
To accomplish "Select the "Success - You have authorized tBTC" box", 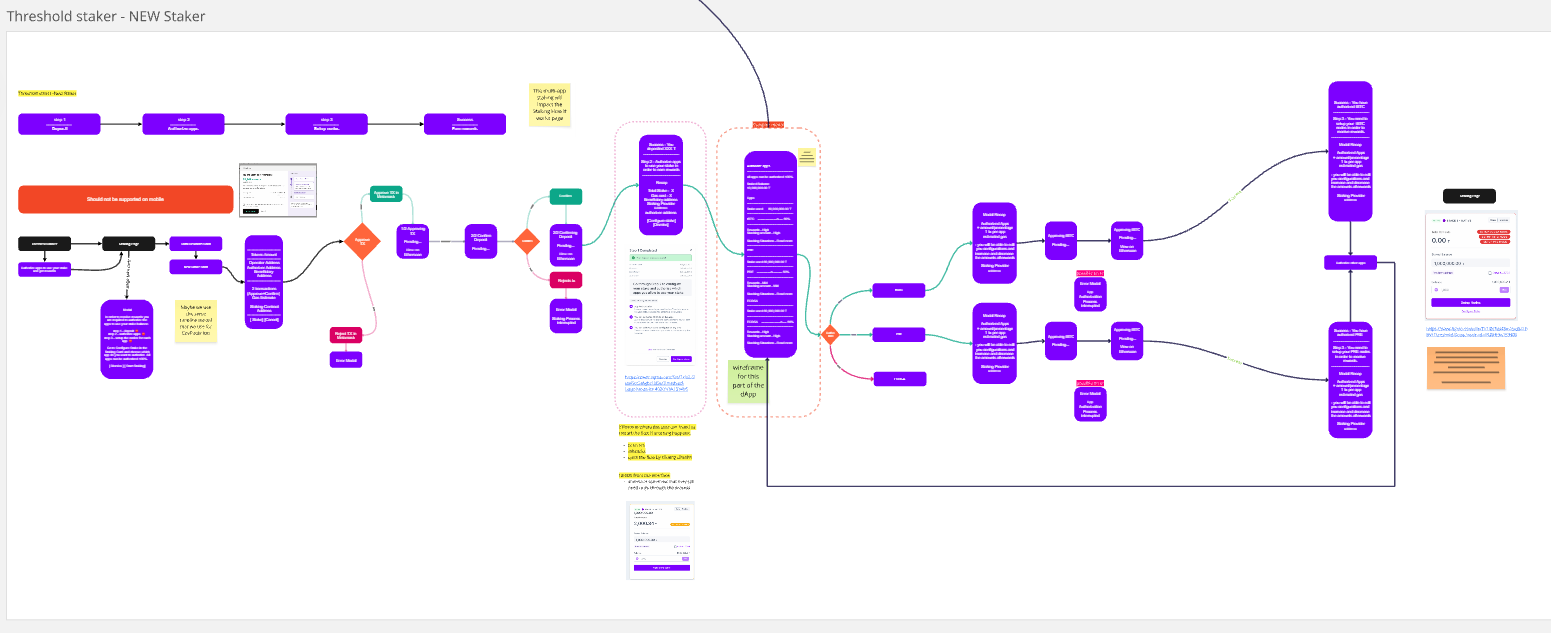I will pyautogui.click(x=1350, y=151).
